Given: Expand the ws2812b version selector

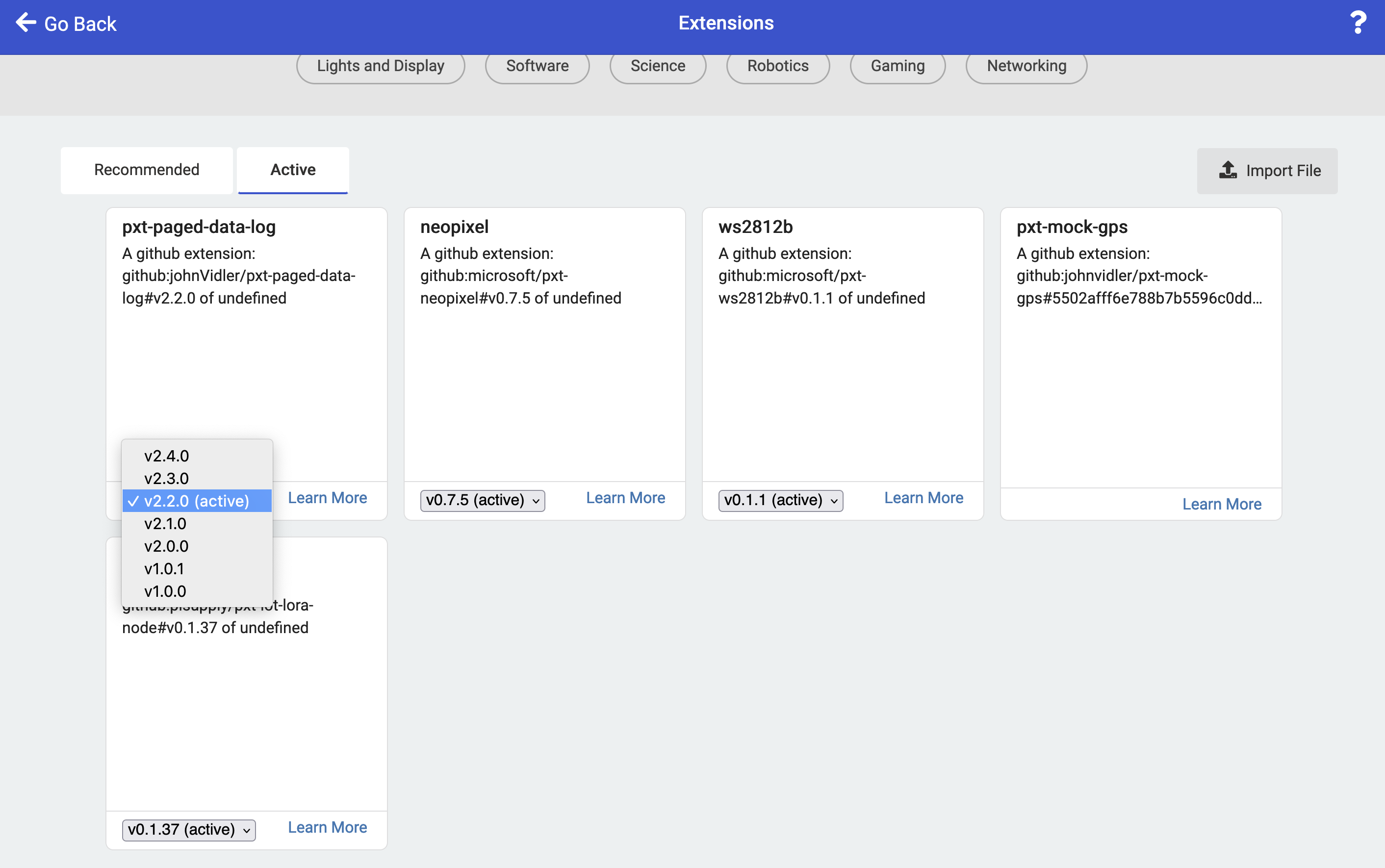Looking at the screenshot, I should pyautogui.click(x=779, y=500).
